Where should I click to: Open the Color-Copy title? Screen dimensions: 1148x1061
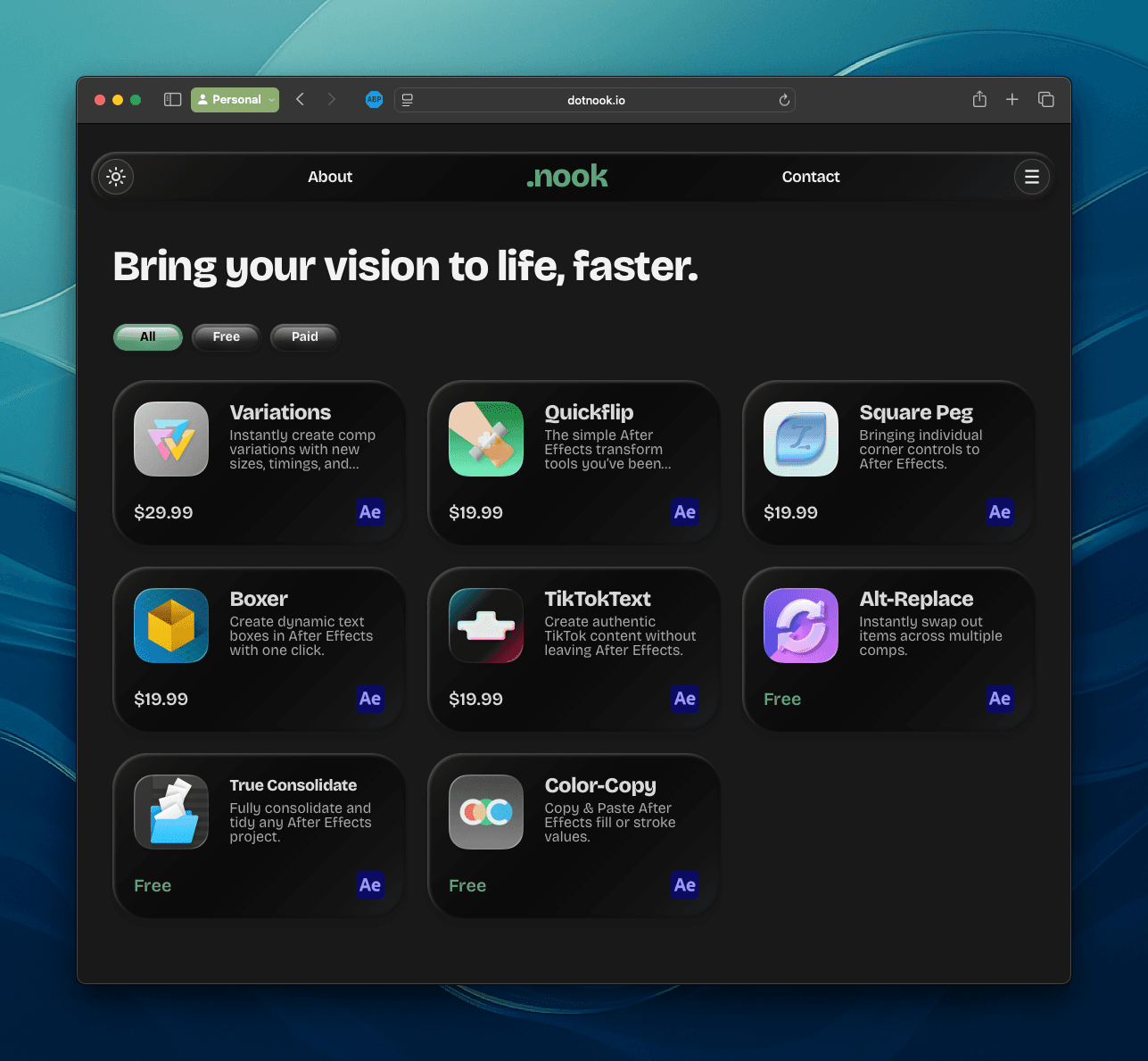pyautogui.click(x=600, y=785)
